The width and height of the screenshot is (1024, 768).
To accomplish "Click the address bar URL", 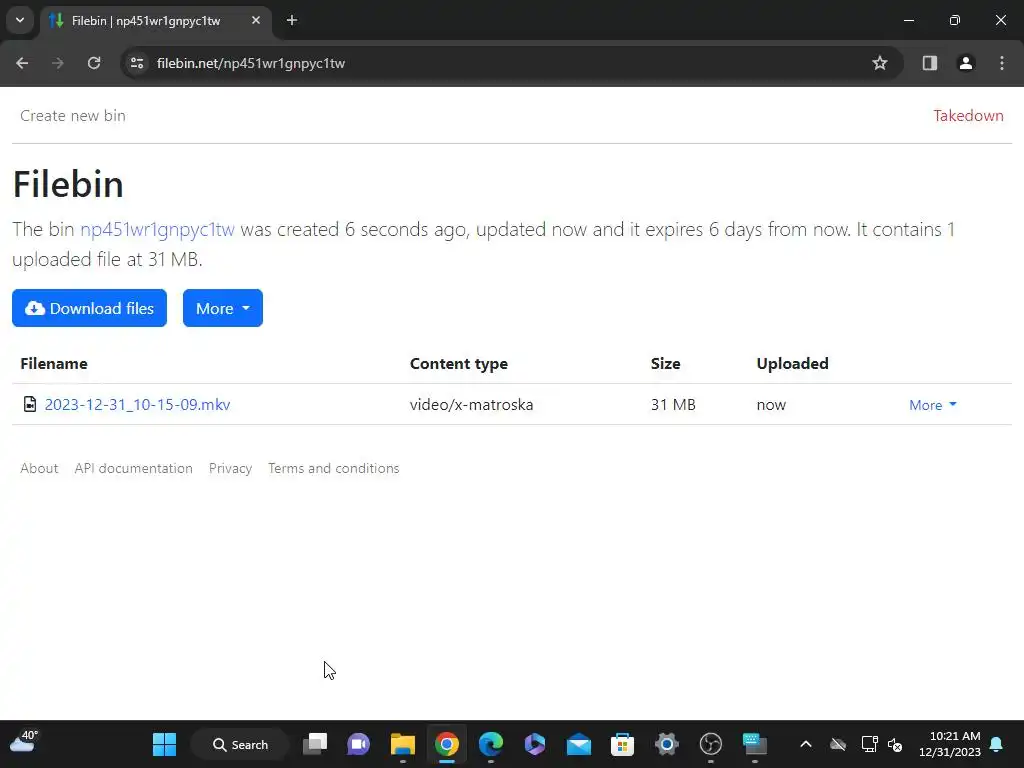I will click(x=251, y=63).
